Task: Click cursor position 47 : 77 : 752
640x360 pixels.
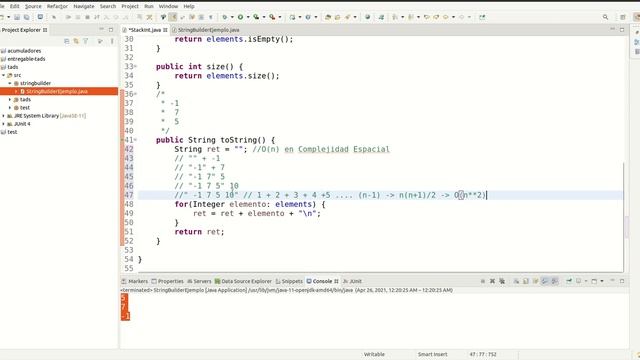Action: pos(483,354)
